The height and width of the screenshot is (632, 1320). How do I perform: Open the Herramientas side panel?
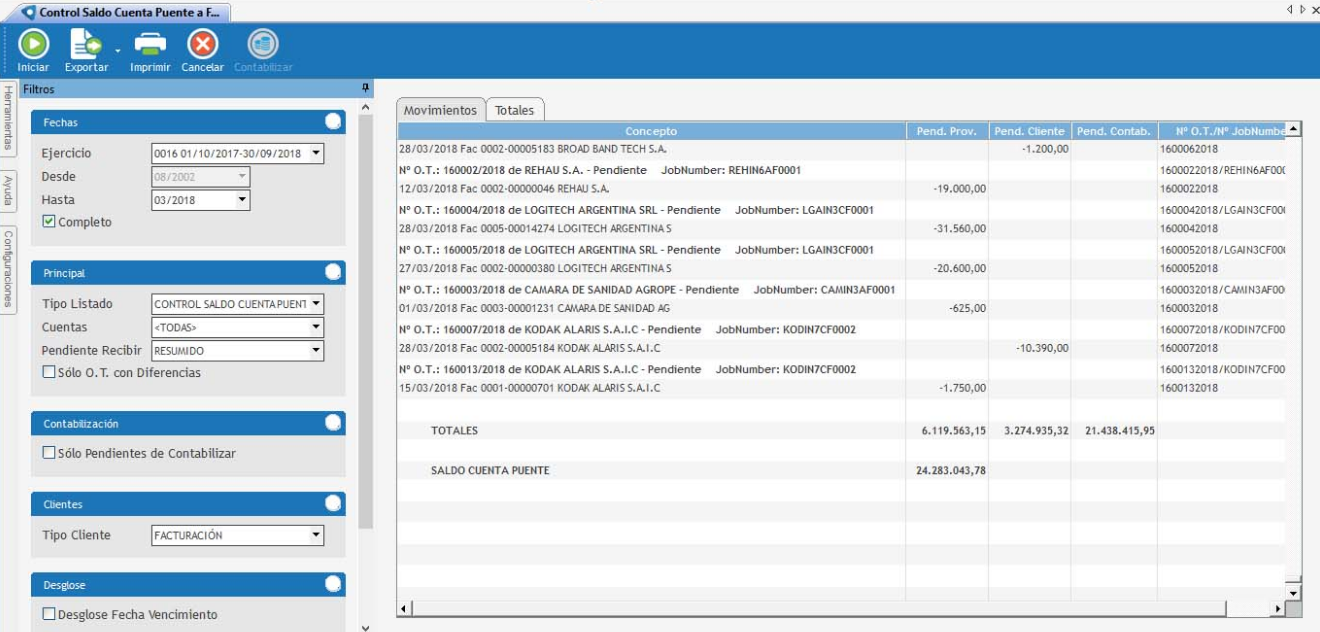[8, 118]
